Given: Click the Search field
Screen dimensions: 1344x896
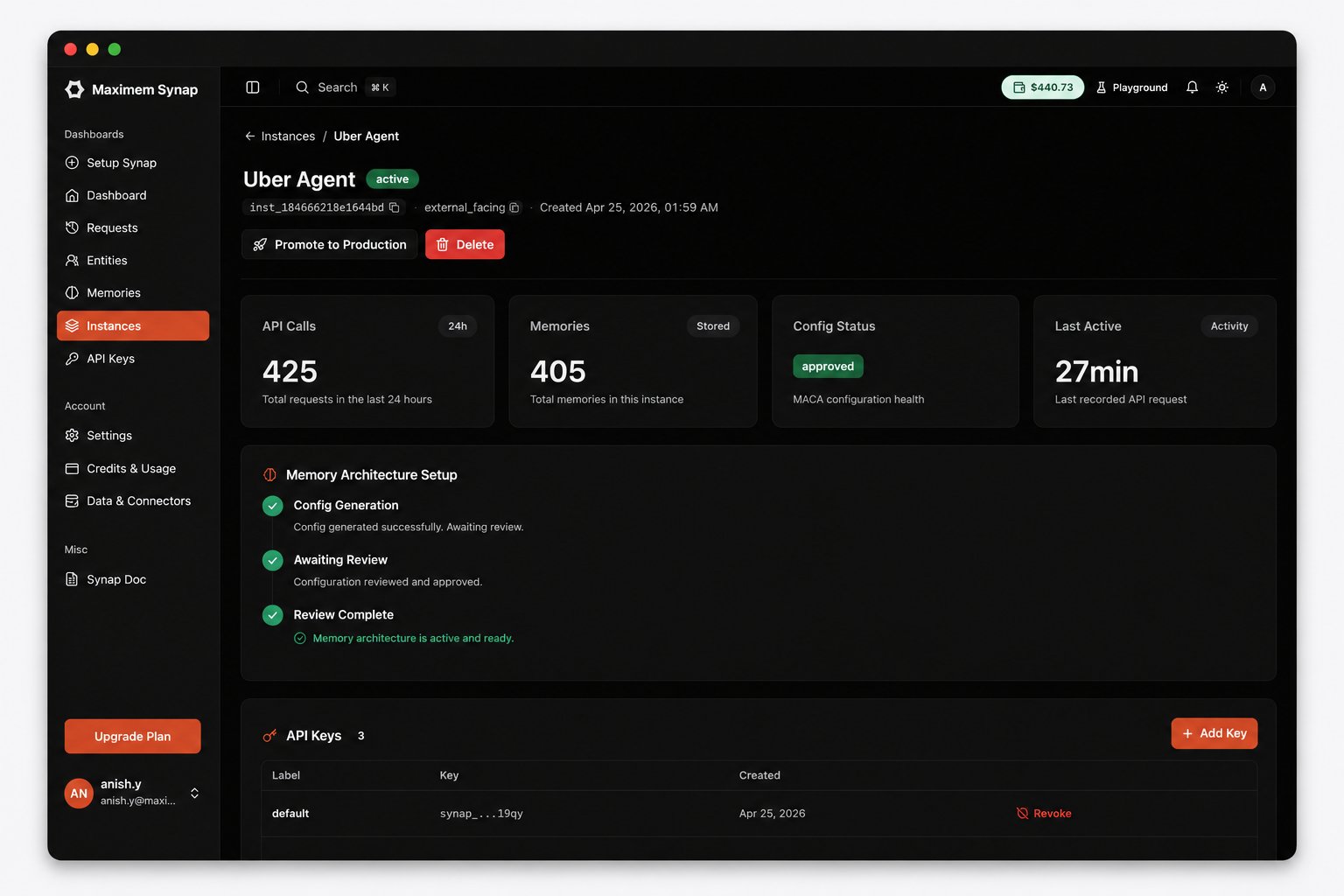Looking at the screenshot, I should tap(346, 87).
